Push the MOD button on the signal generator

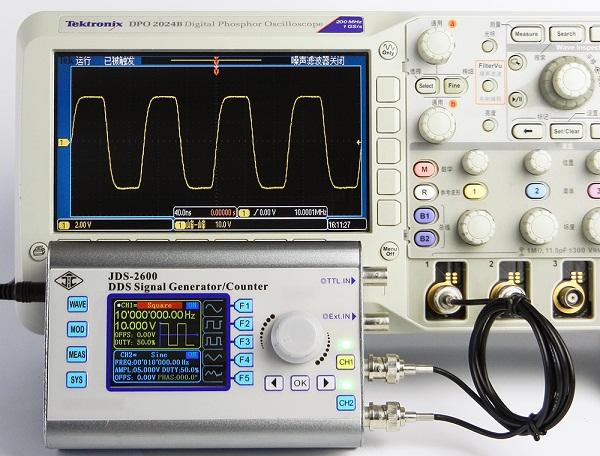(77, 329)
